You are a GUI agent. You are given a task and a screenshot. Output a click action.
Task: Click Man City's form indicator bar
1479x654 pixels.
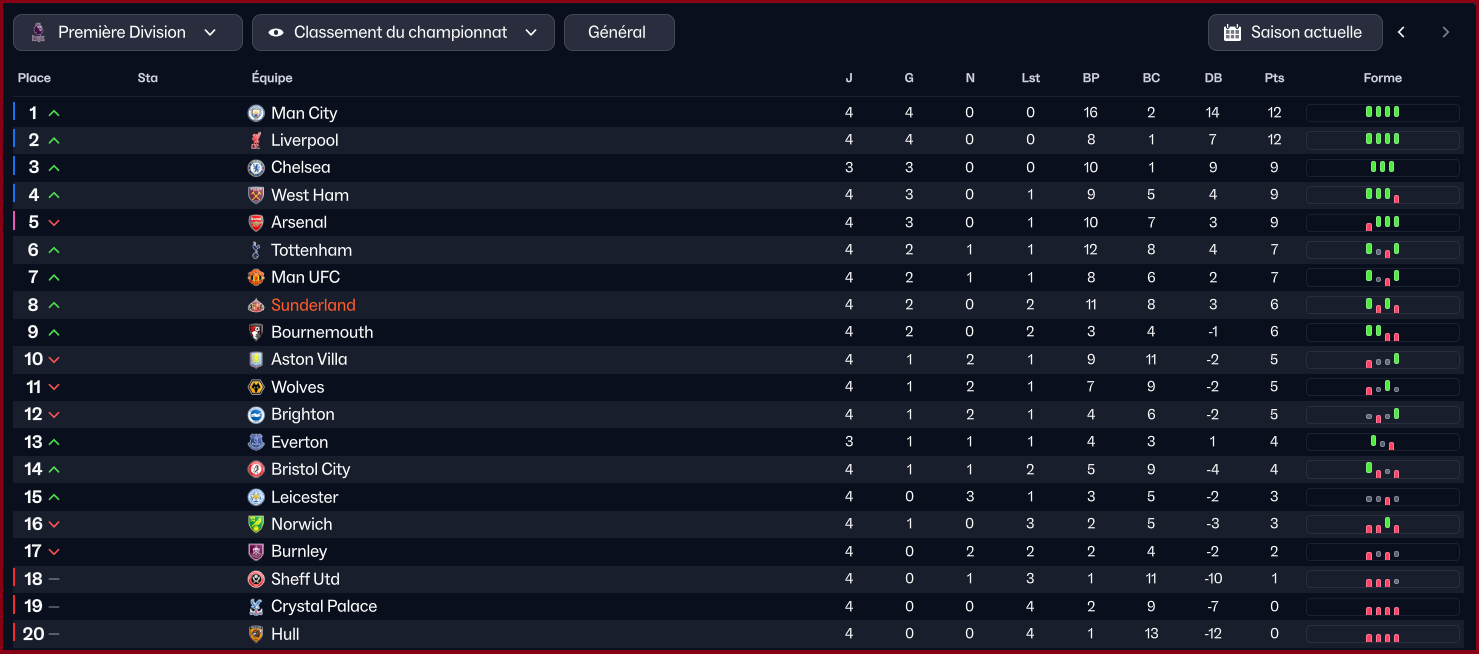1382,113
